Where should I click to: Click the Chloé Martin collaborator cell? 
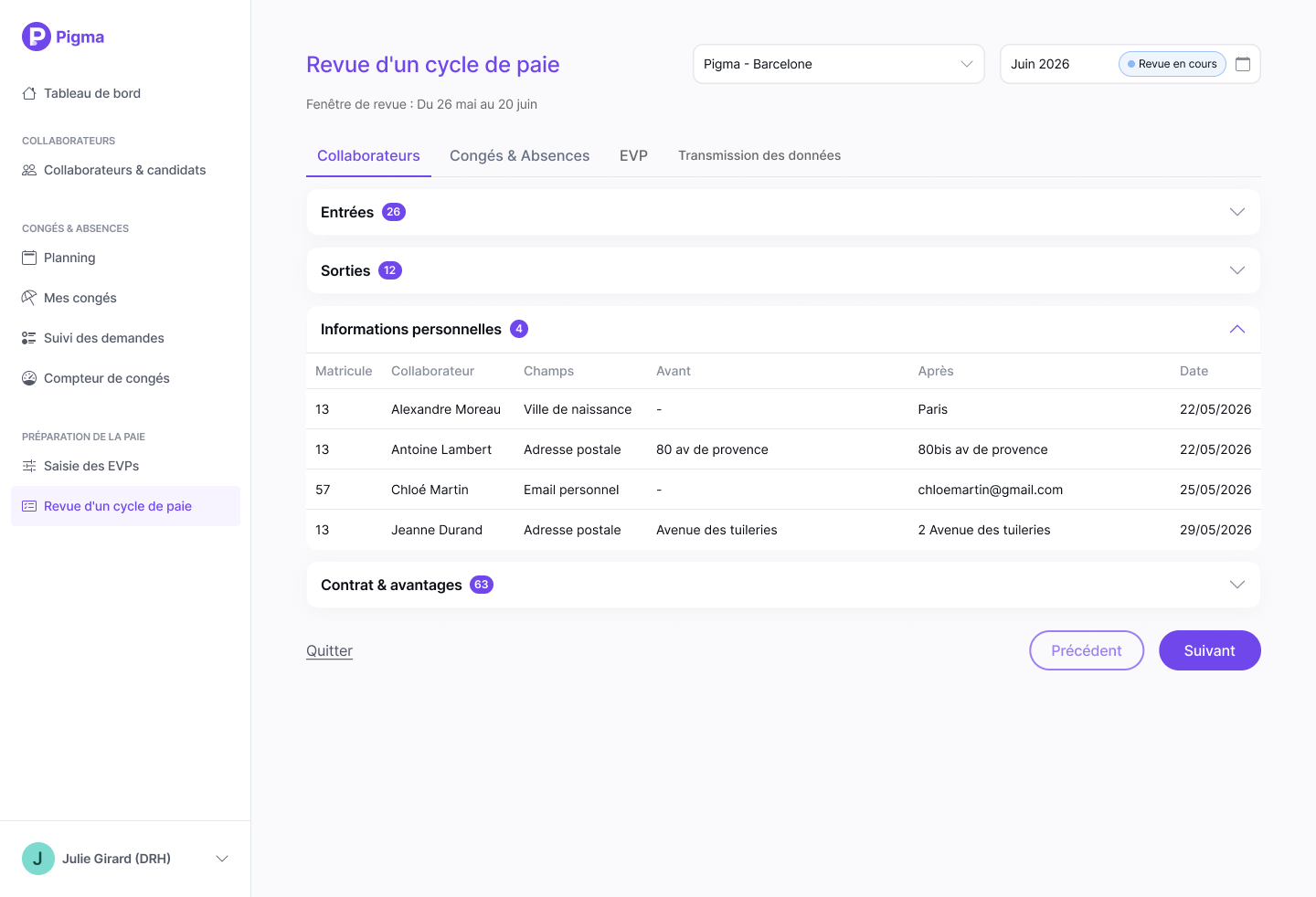pyautogui.click(x=430, y=490)
